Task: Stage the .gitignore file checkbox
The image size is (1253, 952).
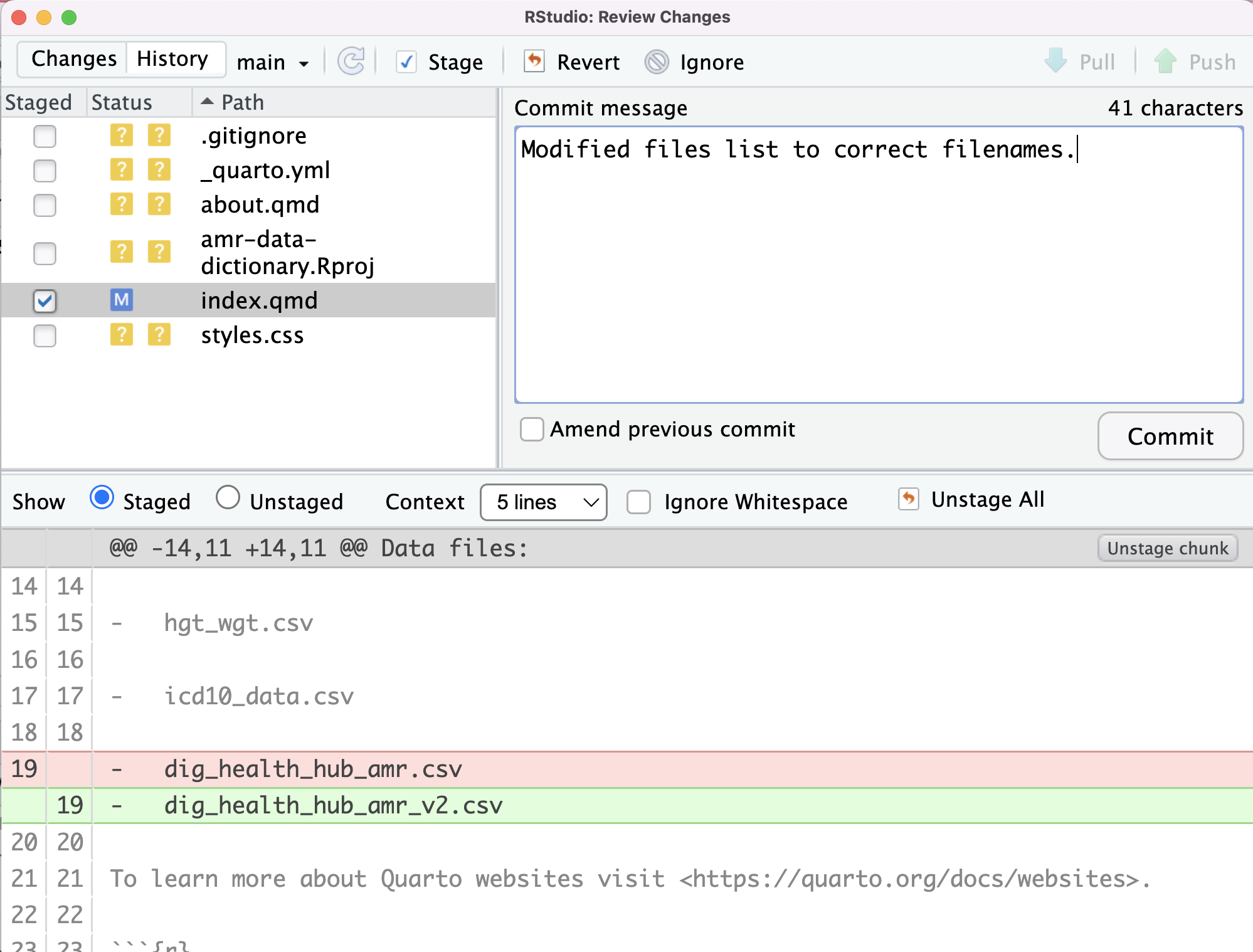Action: tap(45, 136)
